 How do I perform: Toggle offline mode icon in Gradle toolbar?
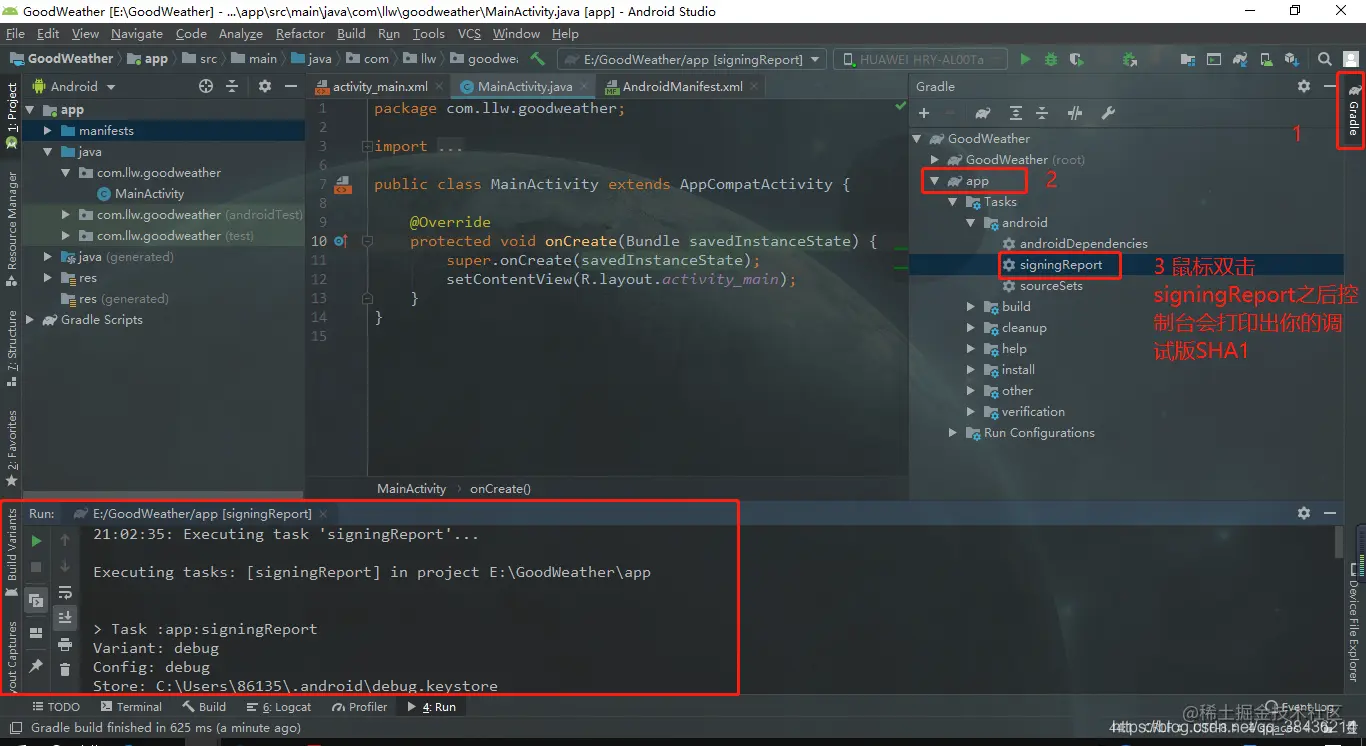[1075, 113]
